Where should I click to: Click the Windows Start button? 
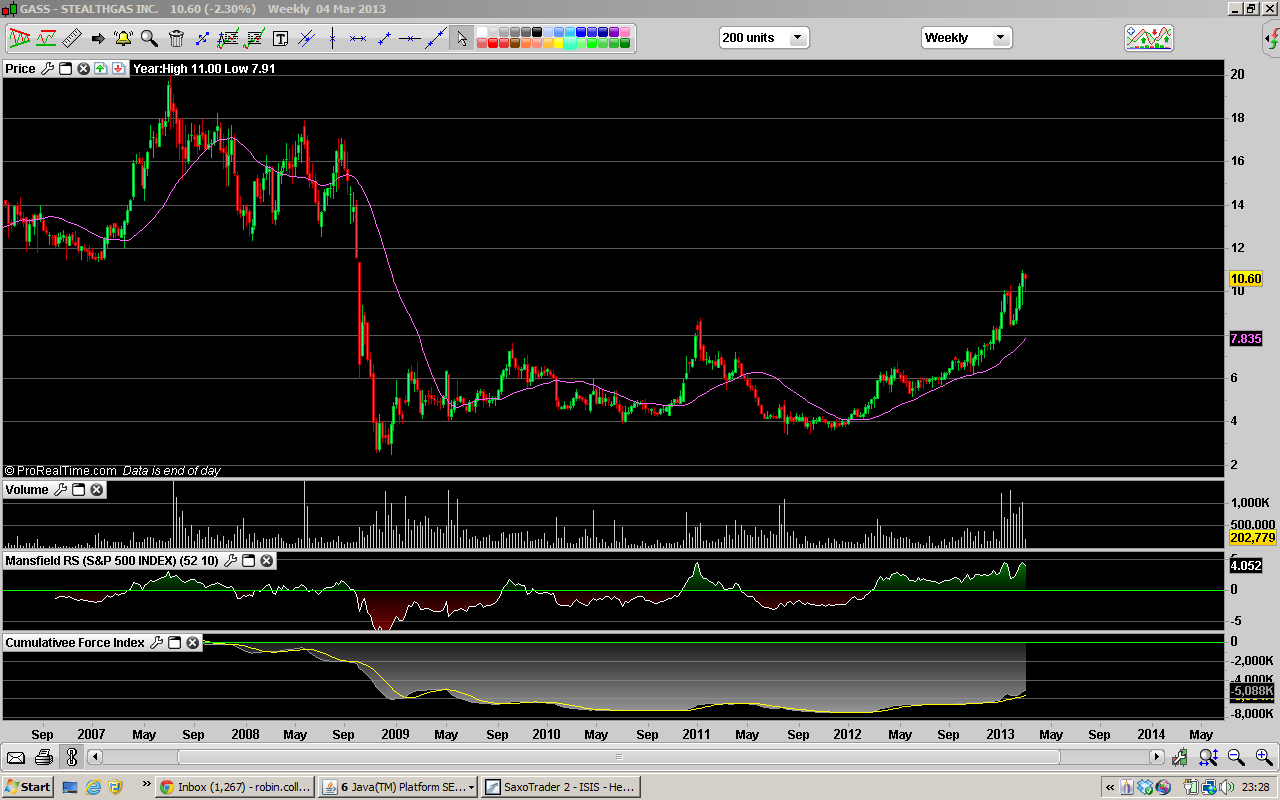point(27,787)
